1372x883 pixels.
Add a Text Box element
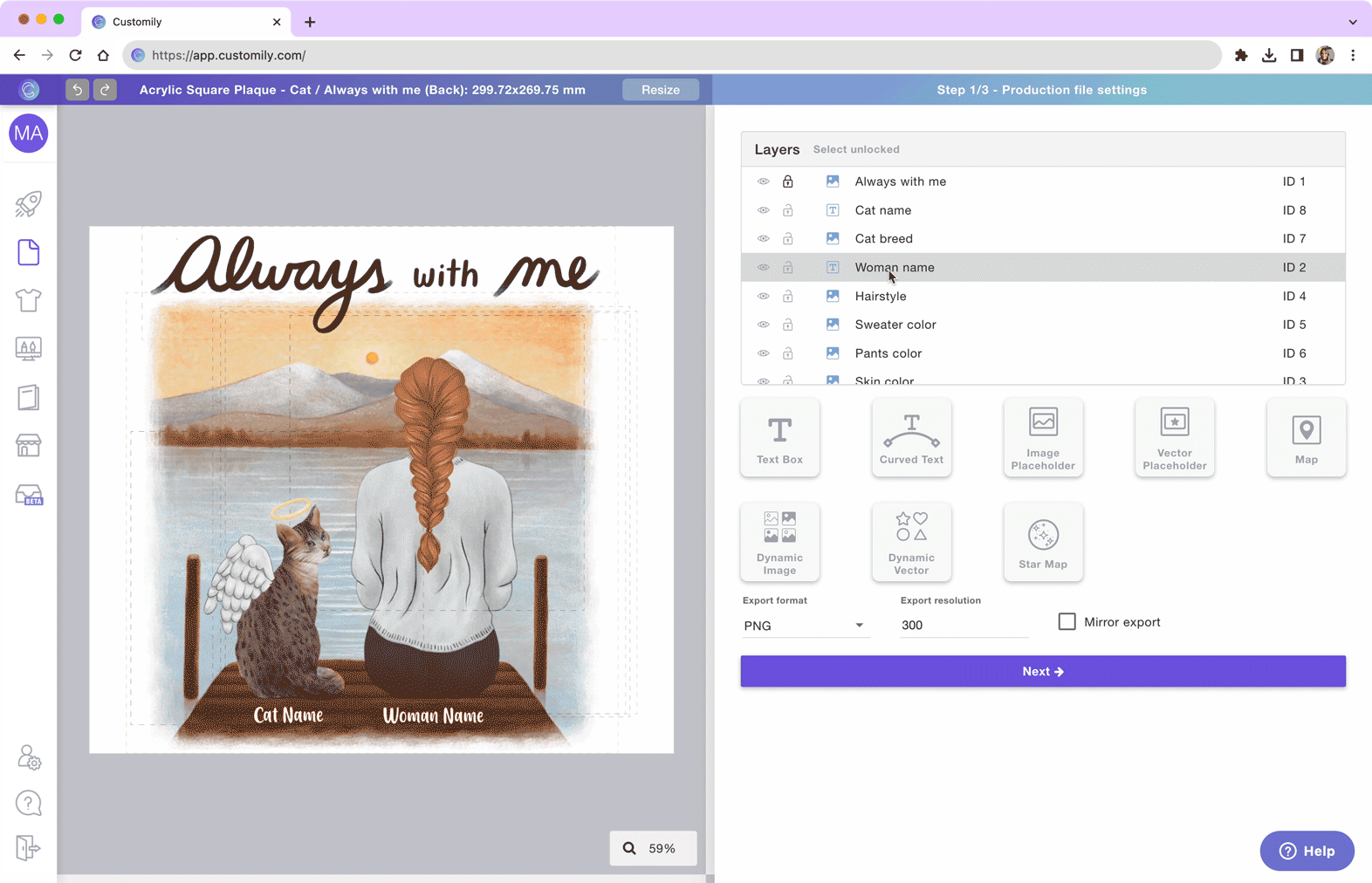coord(779,437)
